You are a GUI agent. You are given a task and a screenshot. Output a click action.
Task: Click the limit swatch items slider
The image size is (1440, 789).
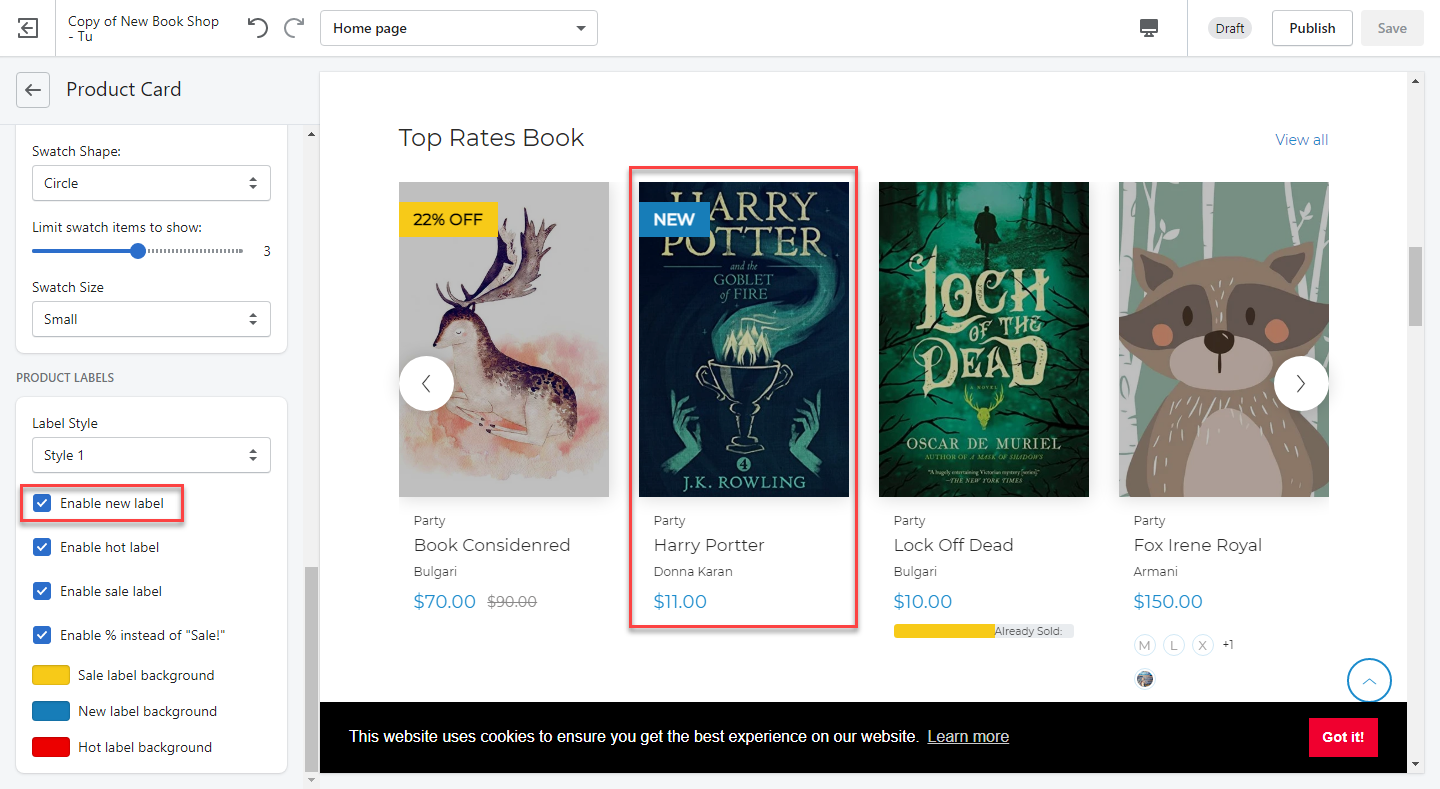click(x=138, y=251)
